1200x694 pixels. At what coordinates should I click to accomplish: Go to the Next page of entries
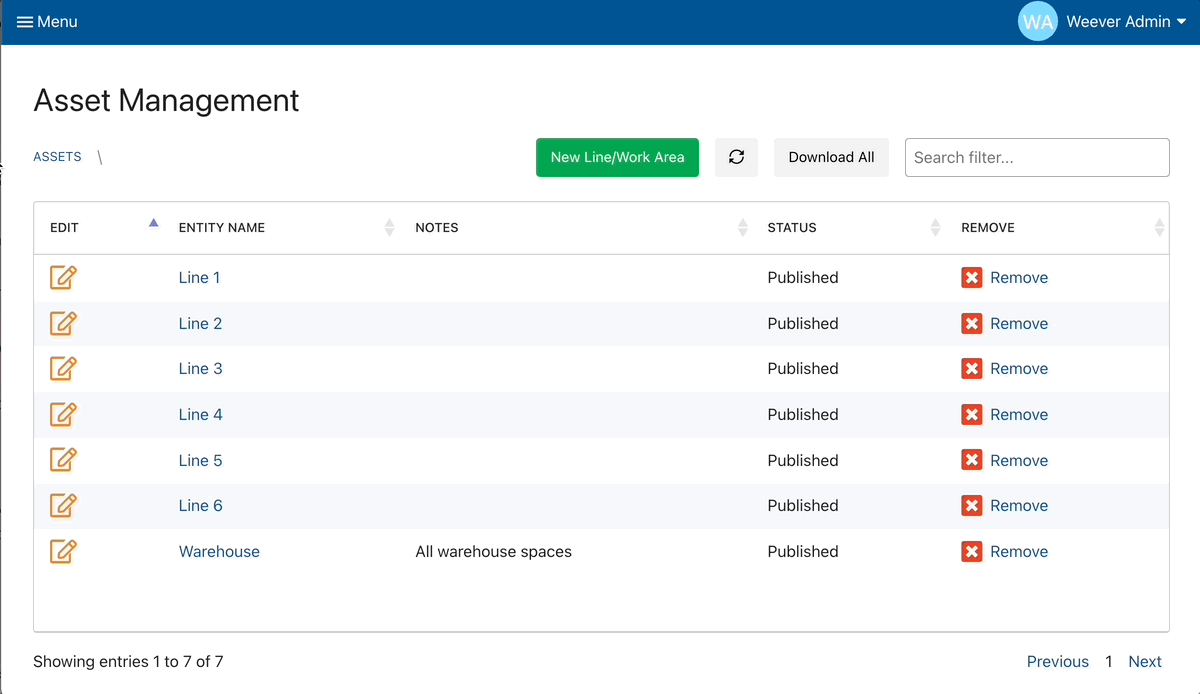[x=1144, y=662]
